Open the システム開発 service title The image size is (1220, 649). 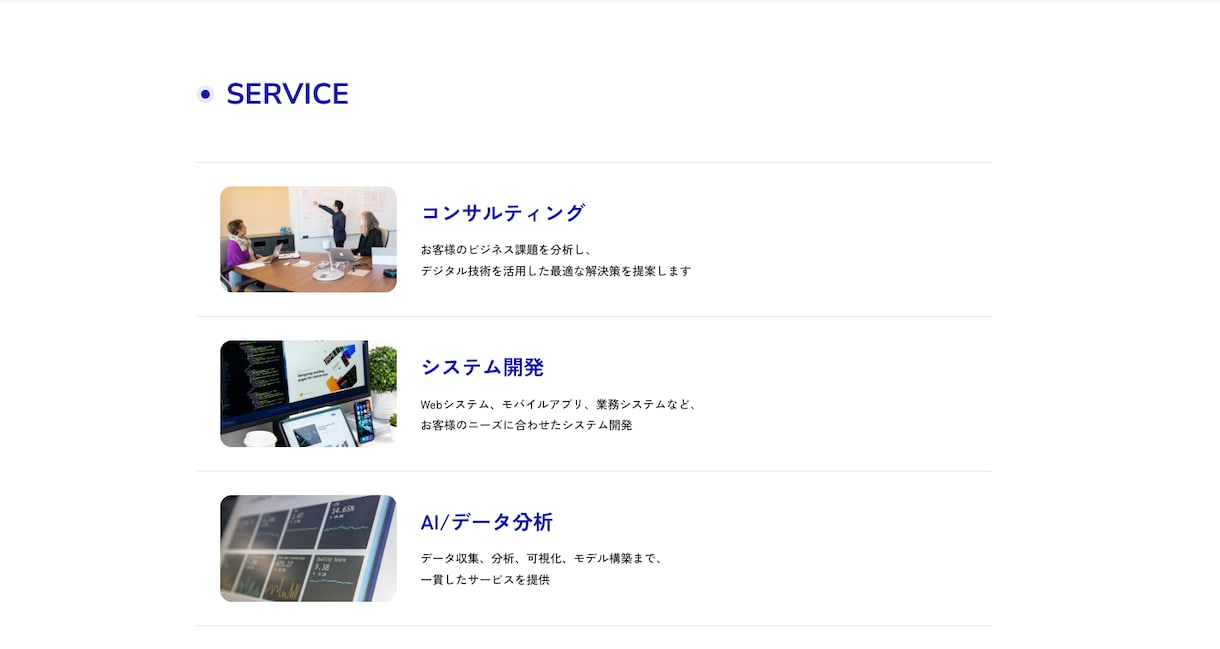(482, 367)
